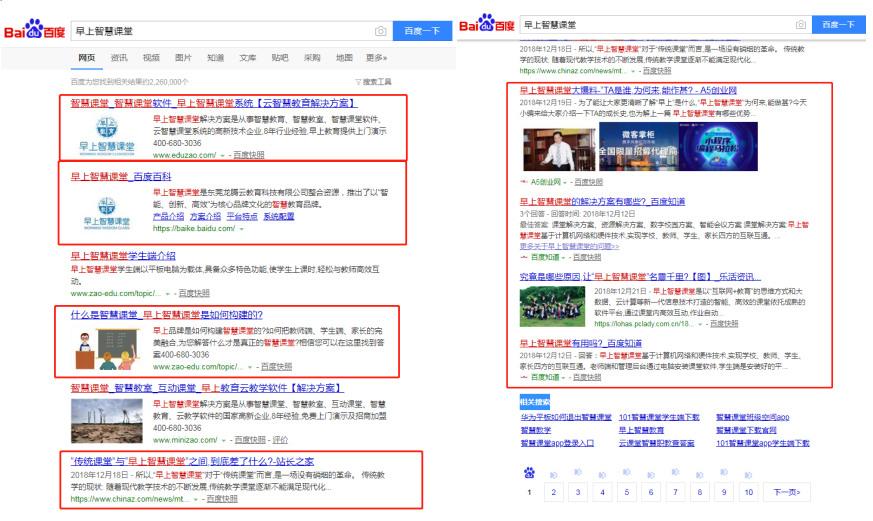Open the 乐活资讯 result 究竟是哪些原因

[x=640, y=277]
